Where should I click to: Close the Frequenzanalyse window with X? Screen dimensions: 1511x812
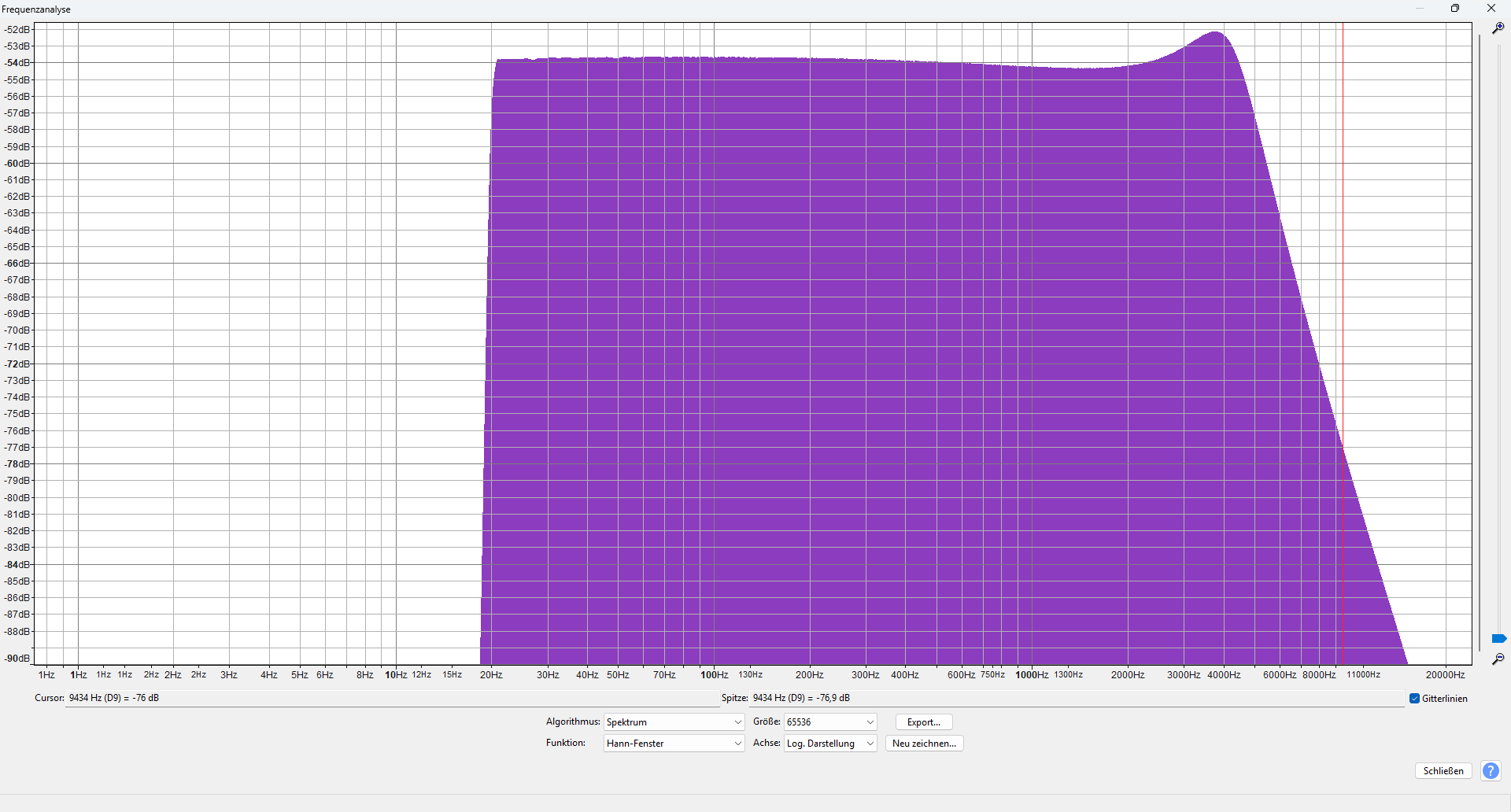point(1491,9)
